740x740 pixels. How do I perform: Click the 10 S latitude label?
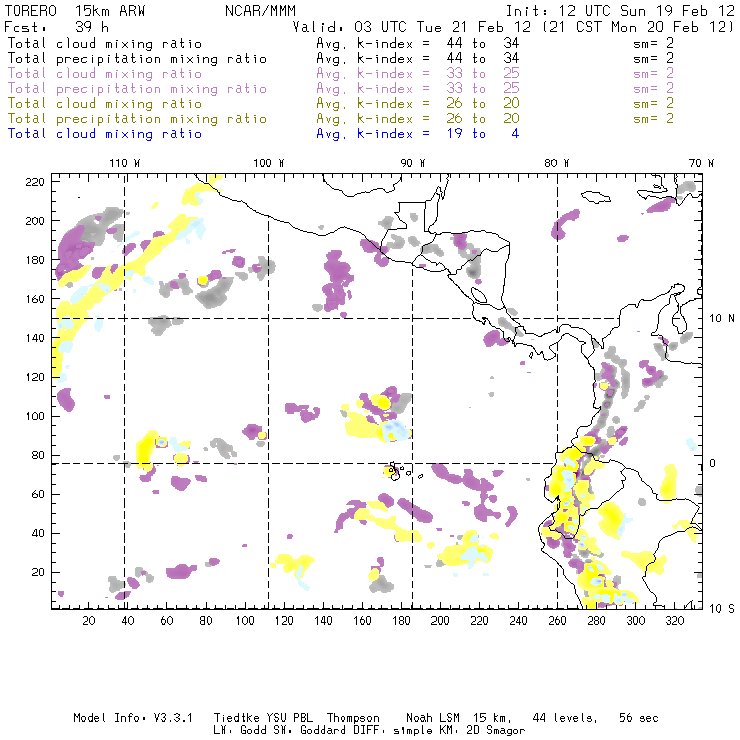(x=722, y=608)
